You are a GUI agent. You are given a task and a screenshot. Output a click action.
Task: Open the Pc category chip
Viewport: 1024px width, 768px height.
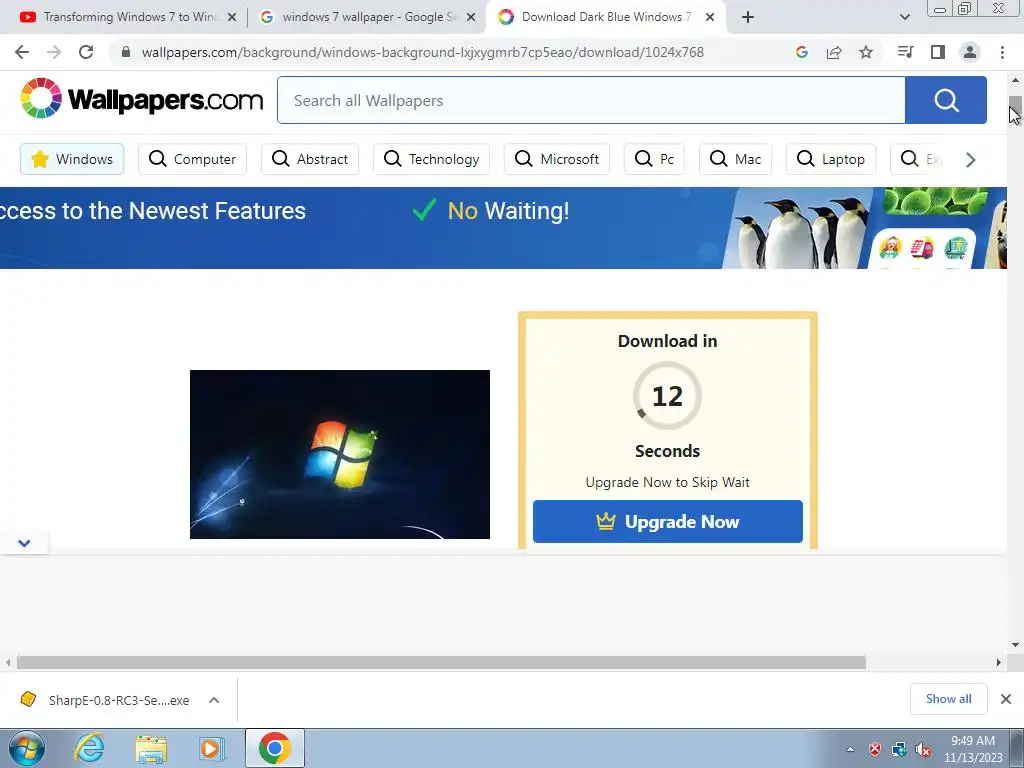(x=654, y=159)
